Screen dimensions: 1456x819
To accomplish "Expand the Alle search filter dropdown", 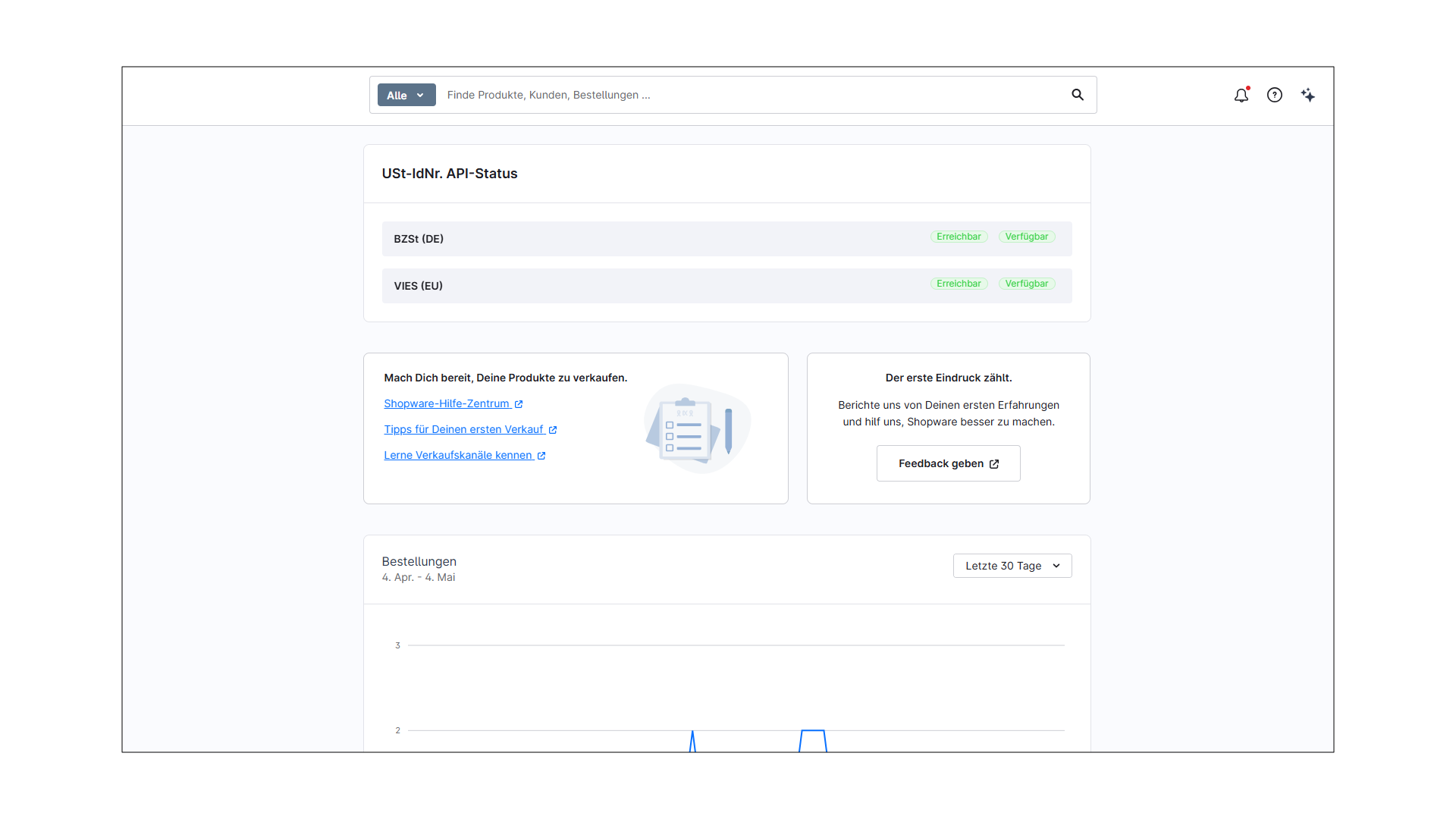I will (406, 95).
